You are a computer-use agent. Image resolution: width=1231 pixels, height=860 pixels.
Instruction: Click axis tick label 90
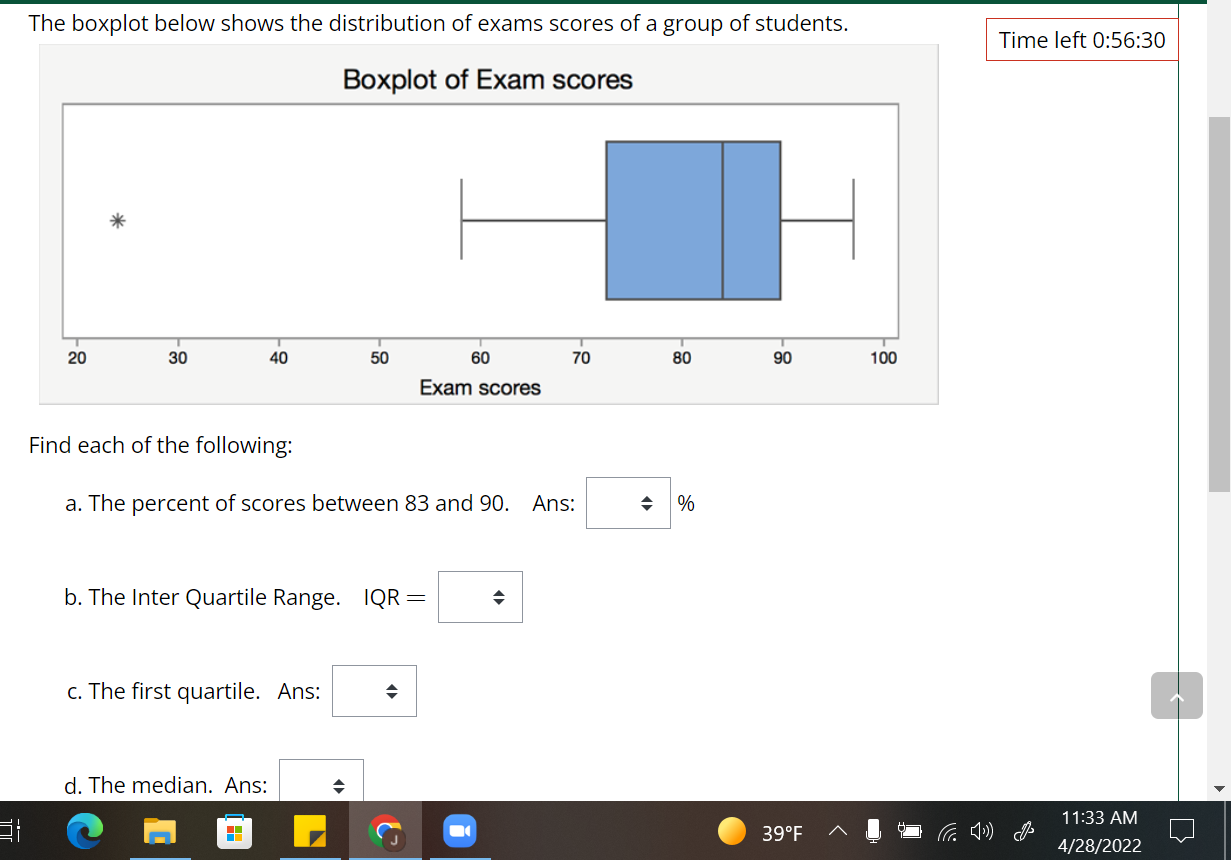(x=782, y=358)
